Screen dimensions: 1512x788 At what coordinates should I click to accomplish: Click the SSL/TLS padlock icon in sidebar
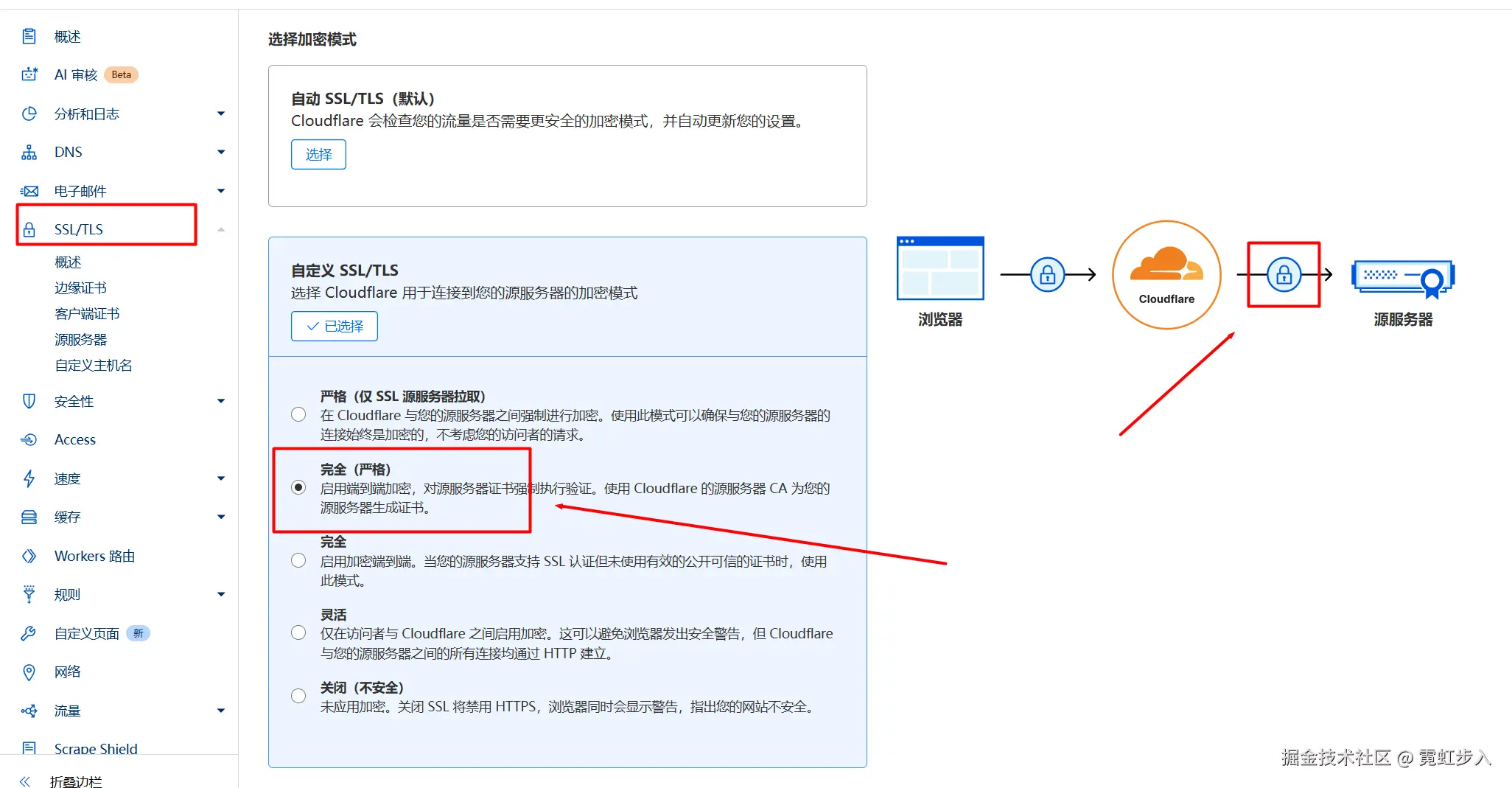tap(29, 229)
